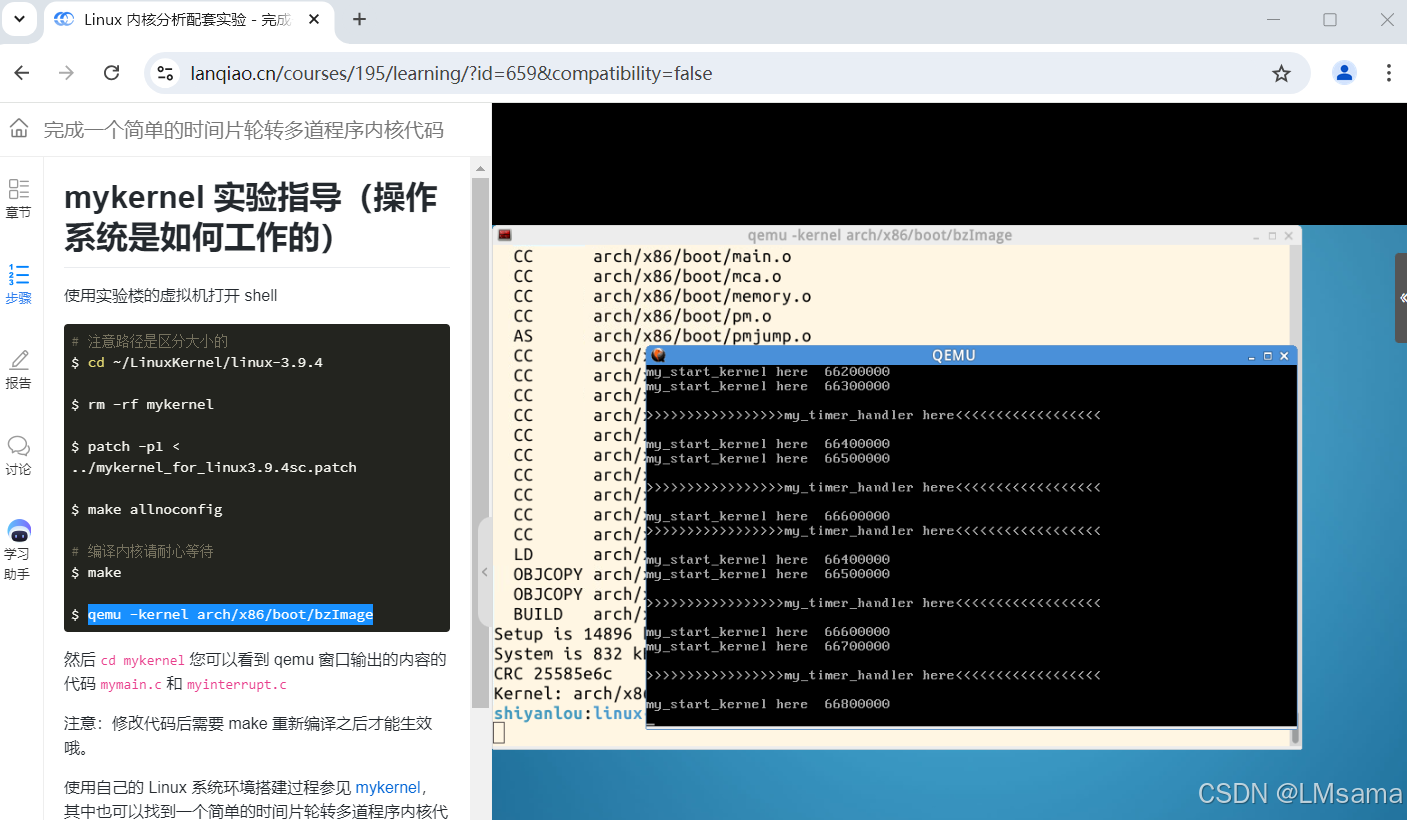Viewport: 1407px width, 820px height.
Task: Open the Chrome three-dot menu
Action: (x=1389, y=73)
